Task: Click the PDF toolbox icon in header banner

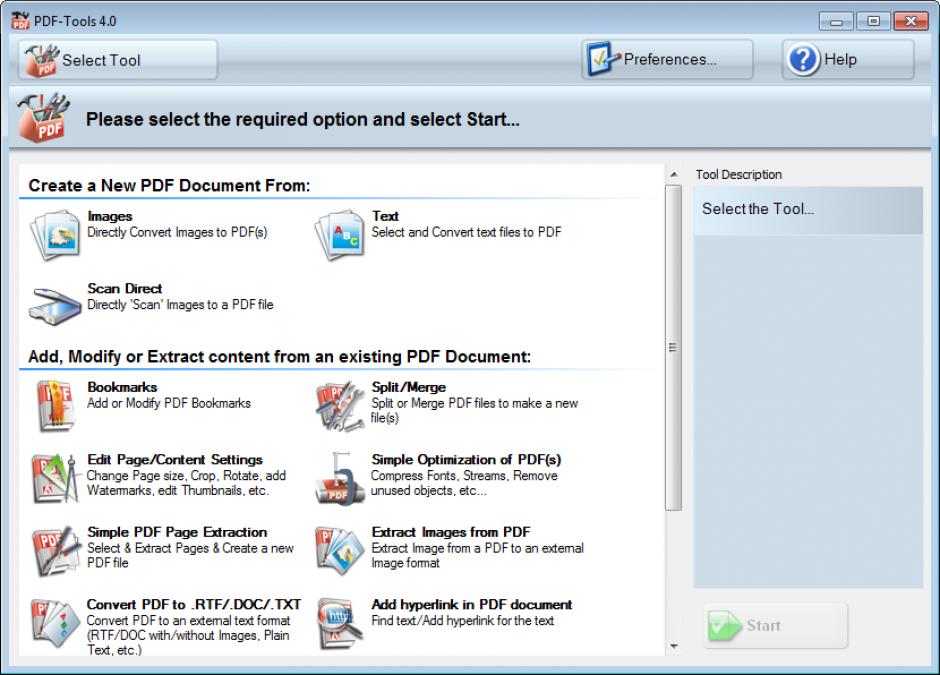Action: pyautogui.click(x=43, y=117)
